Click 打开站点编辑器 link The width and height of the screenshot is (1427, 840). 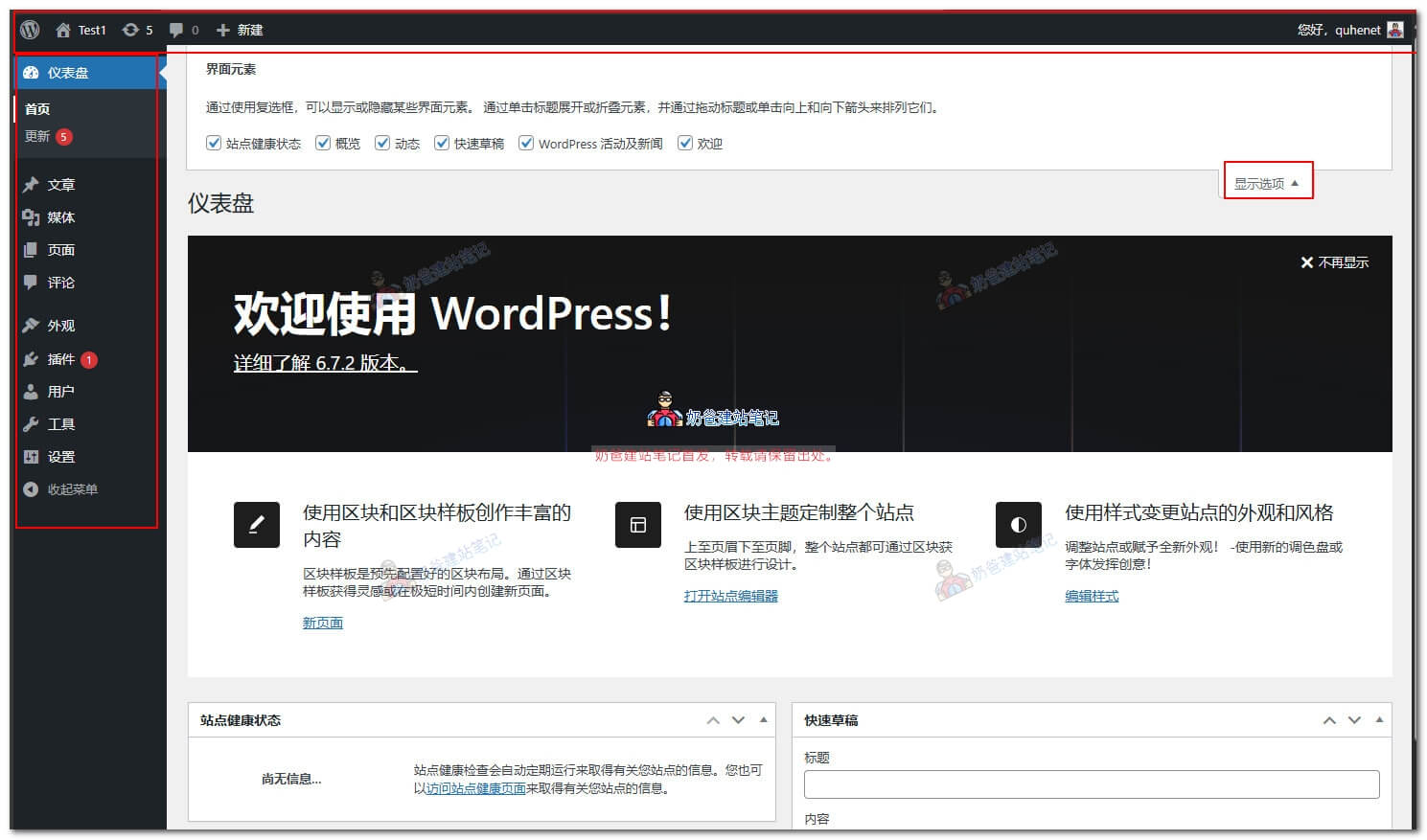[x=729, y=596]
